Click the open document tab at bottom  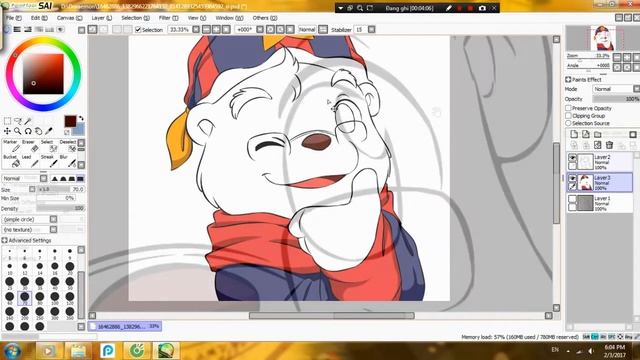coord(124,326)
